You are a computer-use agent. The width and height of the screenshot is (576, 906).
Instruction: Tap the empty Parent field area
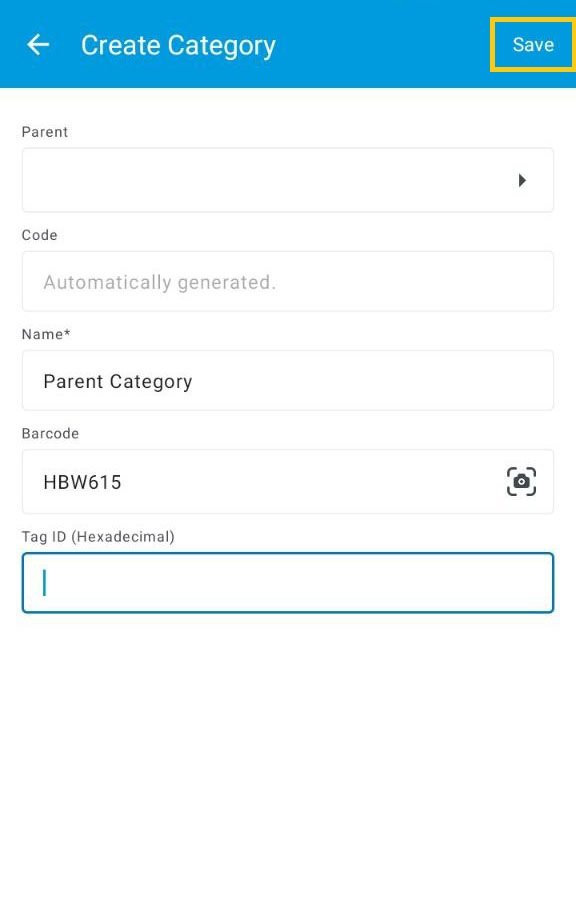coord(250,180)
